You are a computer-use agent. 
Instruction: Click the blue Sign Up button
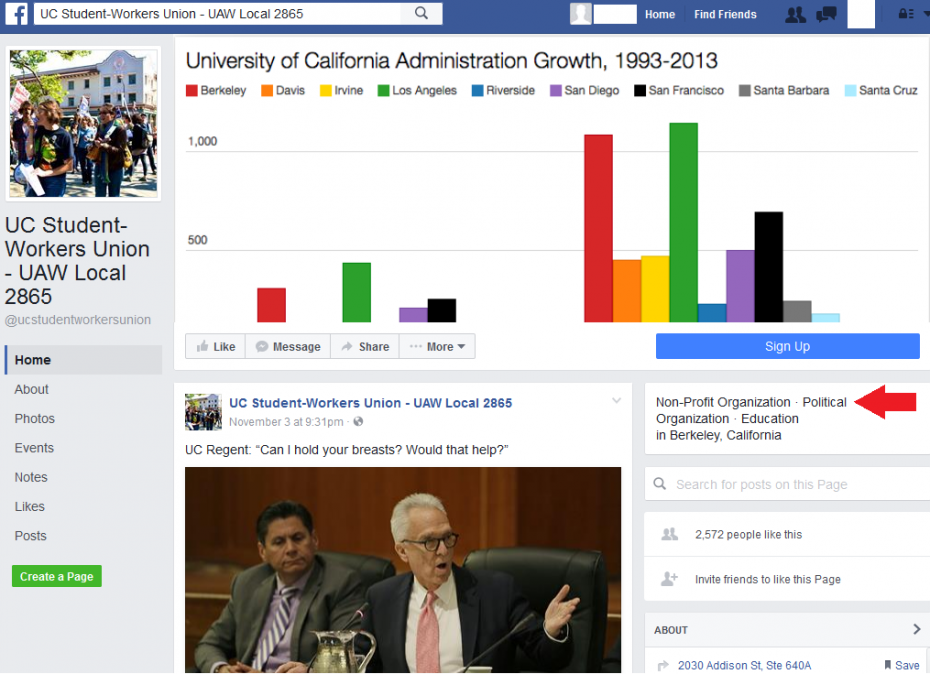788,346
